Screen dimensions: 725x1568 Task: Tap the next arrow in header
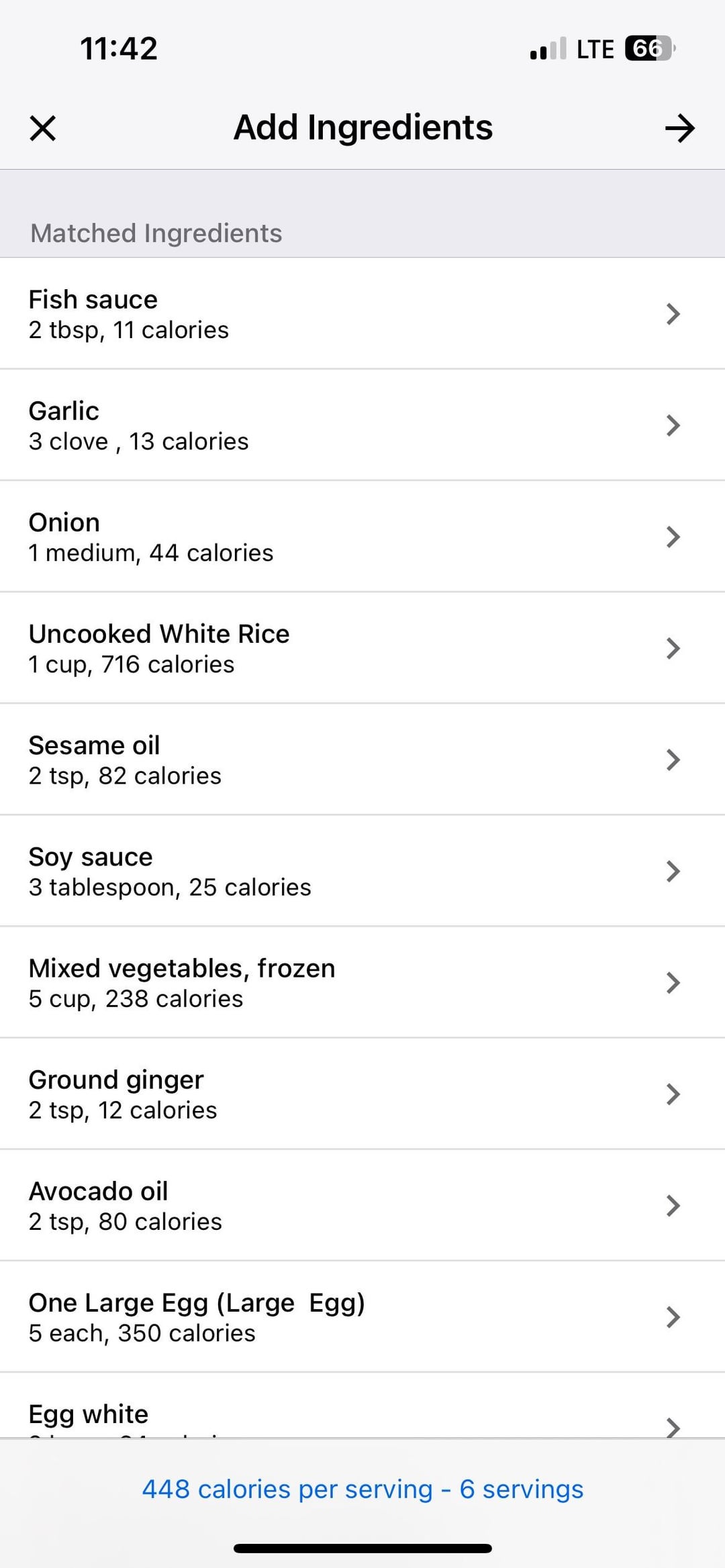pyautogui.click(x=679, y=128)
